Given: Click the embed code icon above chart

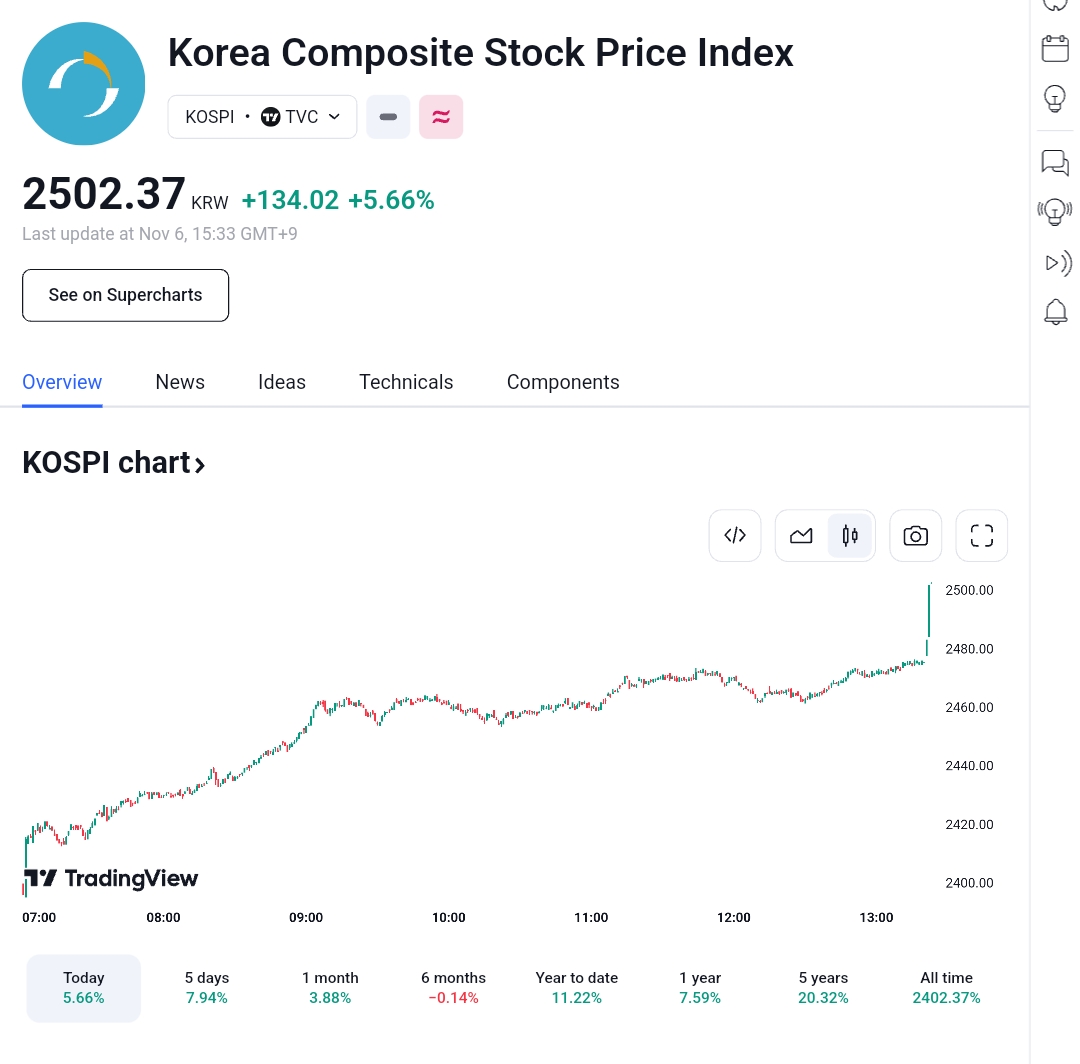Looking at the screenshot, I should pos(735,535).
